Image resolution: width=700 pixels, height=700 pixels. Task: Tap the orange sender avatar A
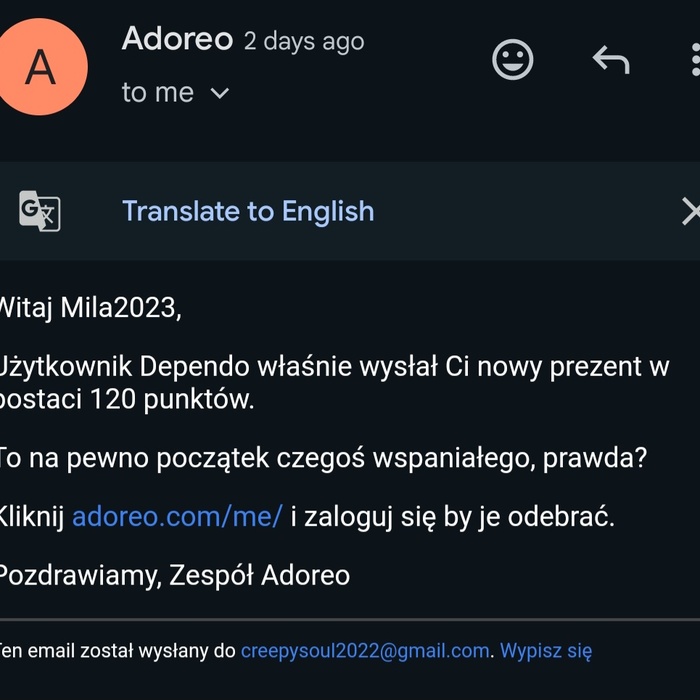[x=42, y=66]
